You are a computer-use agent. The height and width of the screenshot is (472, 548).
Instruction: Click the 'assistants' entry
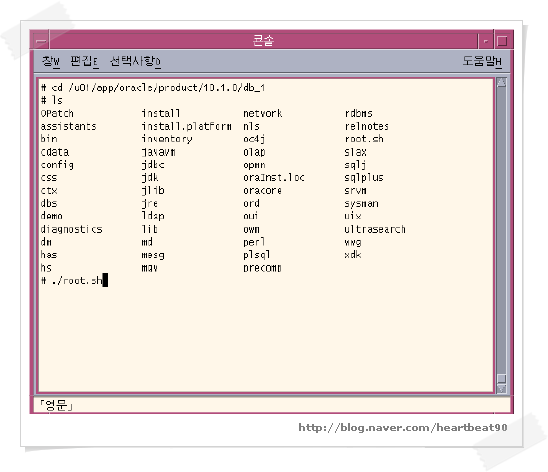pos(68,126)
